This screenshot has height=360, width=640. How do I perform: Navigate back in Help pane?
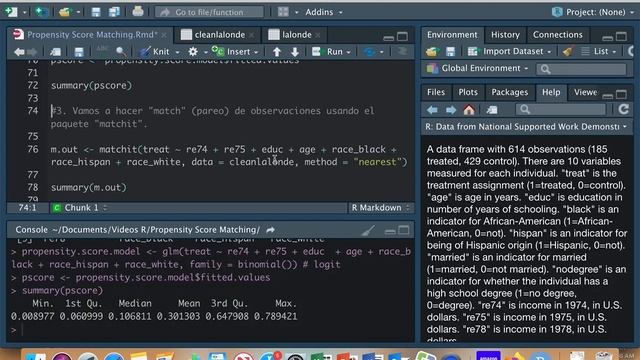[x=432, y=109]
